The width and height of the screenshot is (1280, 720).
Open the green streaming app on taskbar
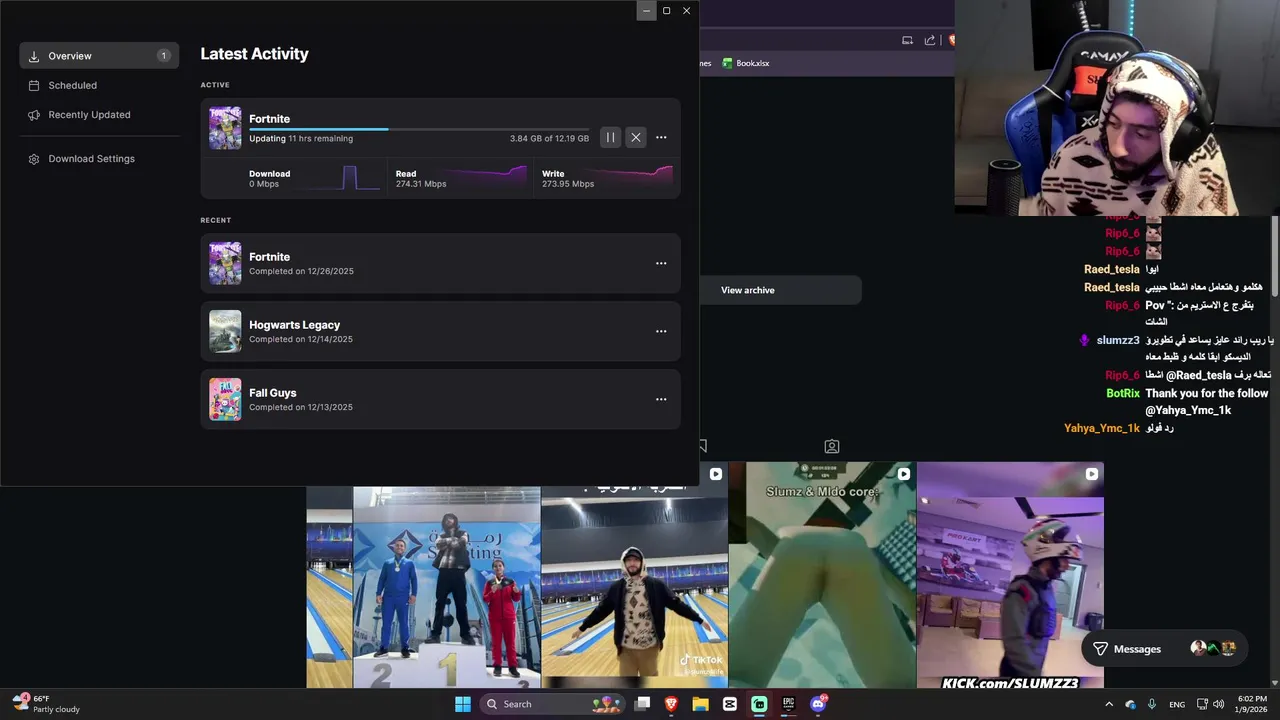[x=759, y=704]
